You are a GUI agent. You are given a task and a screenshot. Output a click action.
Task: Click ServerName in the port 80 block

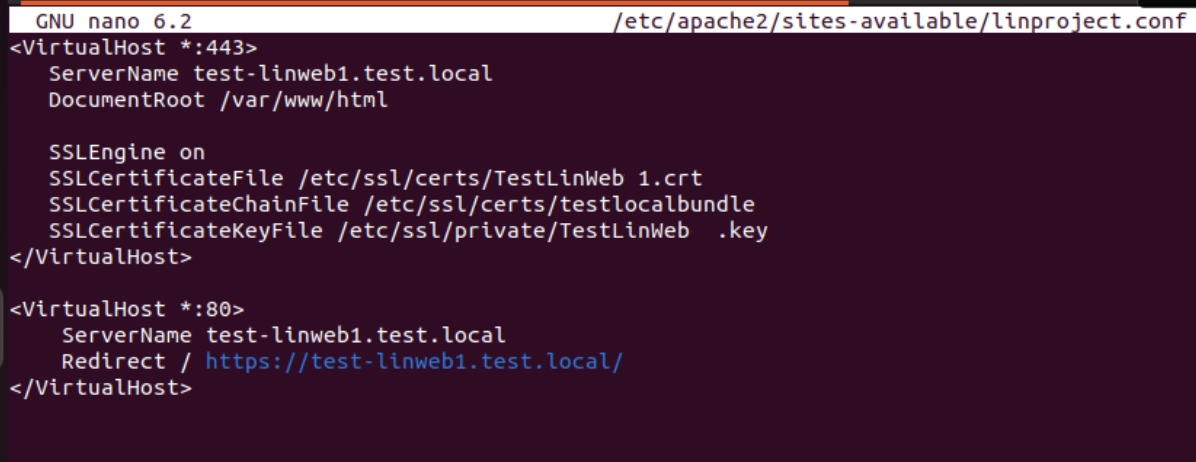(127, 335)
